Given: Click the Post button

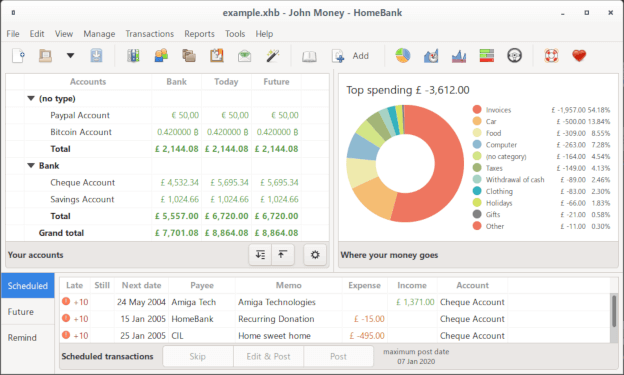Looking at the screenshot, I should [338, 356].
